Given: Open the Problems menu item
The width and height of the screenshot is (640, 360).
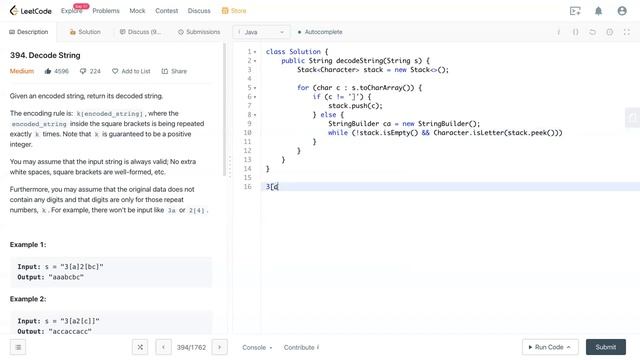Looking at the screenshot, I should [106, 11].
